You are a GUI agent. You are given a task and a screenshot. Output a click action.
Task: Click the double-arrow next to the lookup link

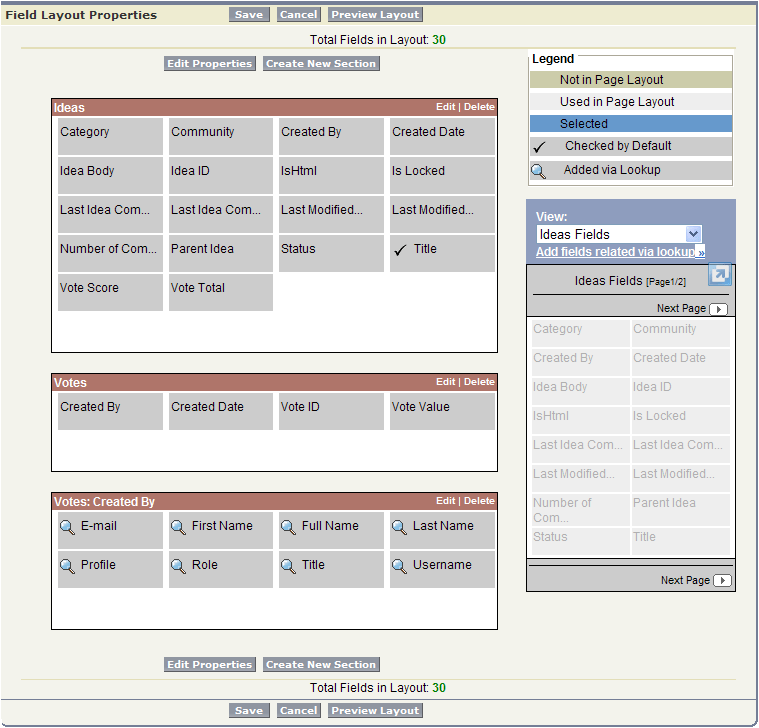700,252
